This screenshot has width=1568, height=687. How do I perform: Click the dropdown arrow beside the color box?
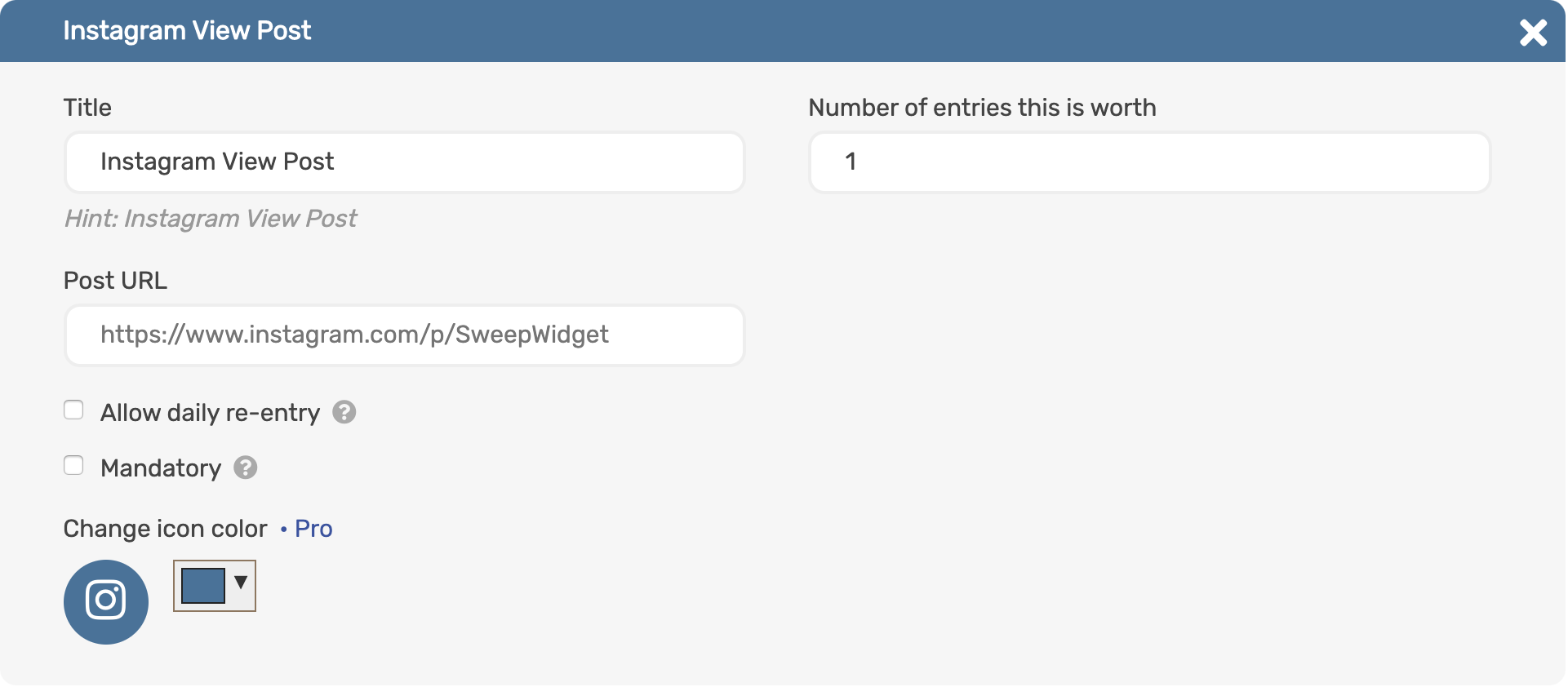click(x=239, y=583)
